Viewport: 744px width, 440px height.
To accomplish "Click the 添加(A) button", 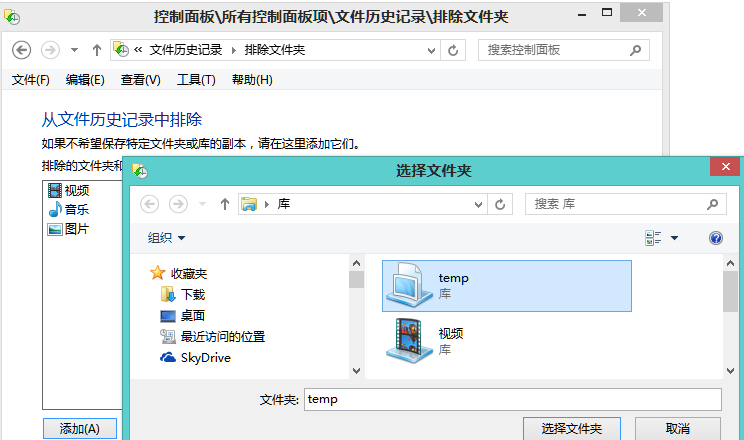I will tap(80, 429).
